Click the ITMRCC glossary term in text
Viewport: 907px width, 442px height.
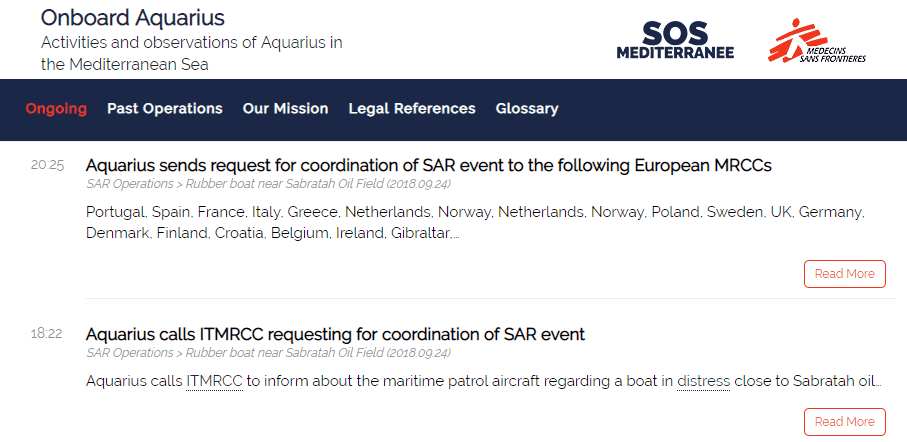(x=214, y=382)
